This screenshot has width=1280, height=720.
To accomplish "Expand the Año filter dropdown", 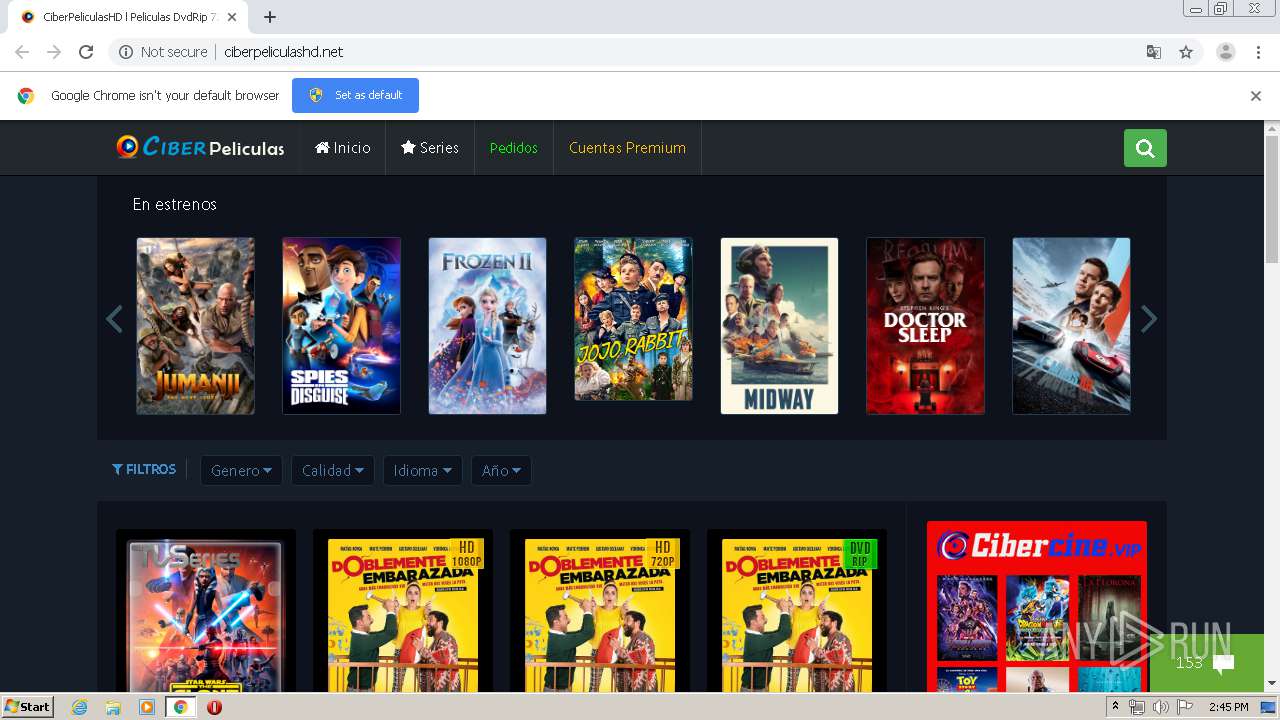I will (x=501, y=470).
